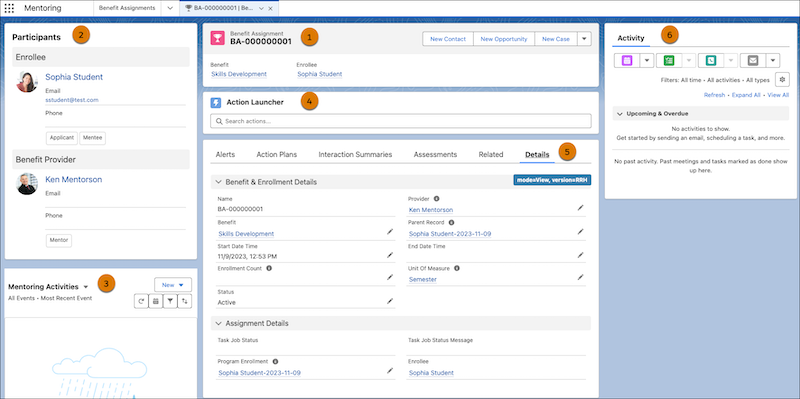Show info for Unit Of Measure

[x=457, y=268]
